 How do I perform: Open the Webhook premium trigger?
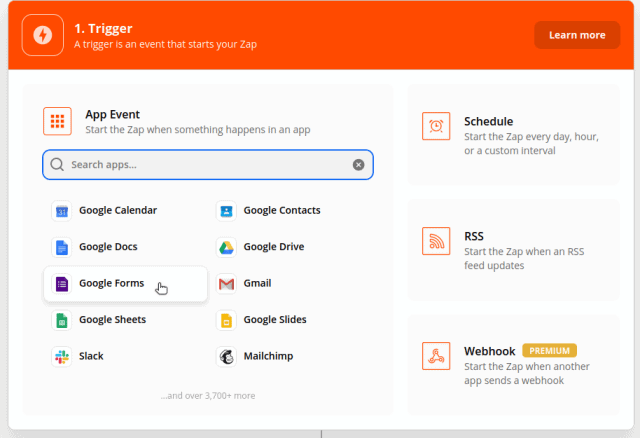[513, 365]
